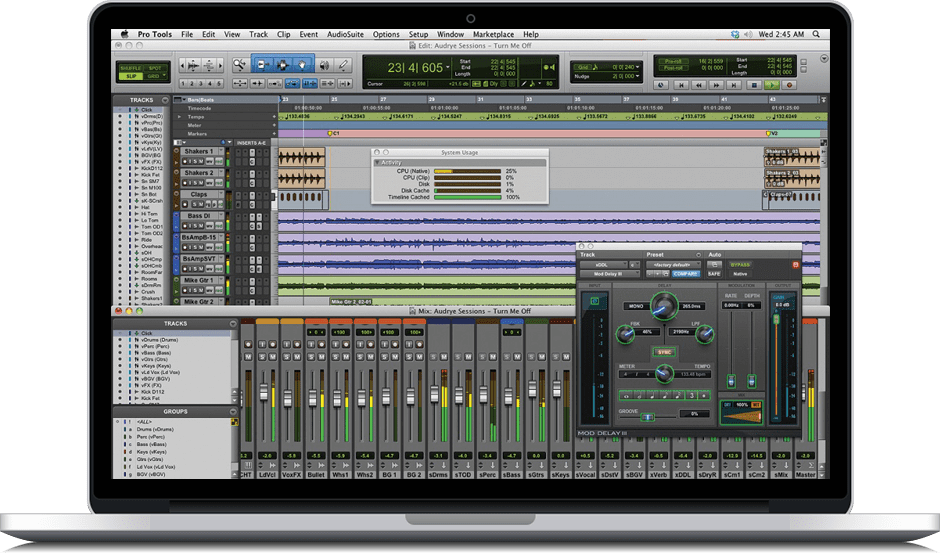
Task: Click the Shakers 1 track name
Action: [199, 151]
